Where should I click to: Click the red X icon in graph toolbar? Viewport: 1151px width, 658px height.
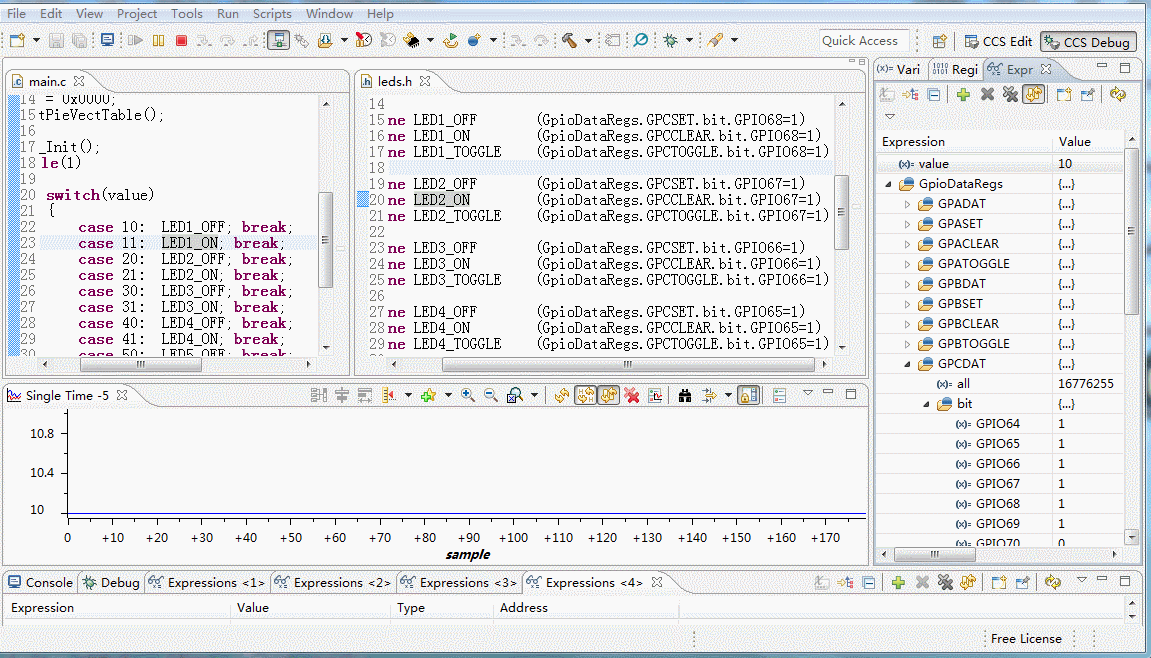click(x=631, y=396)
